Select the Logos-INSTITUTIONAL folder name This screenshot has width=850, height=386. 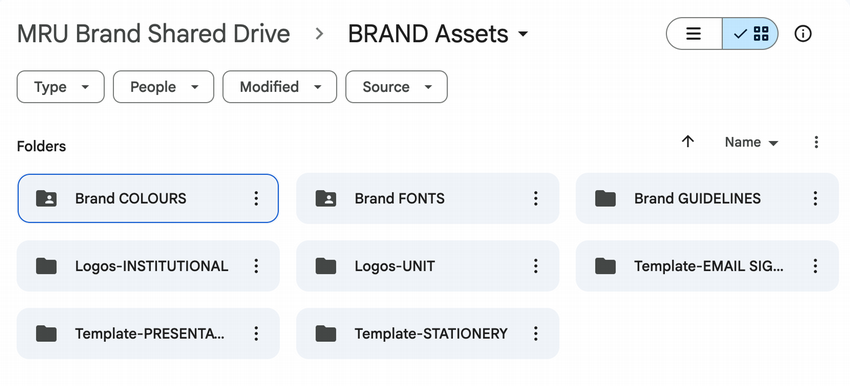coord(152,266)
